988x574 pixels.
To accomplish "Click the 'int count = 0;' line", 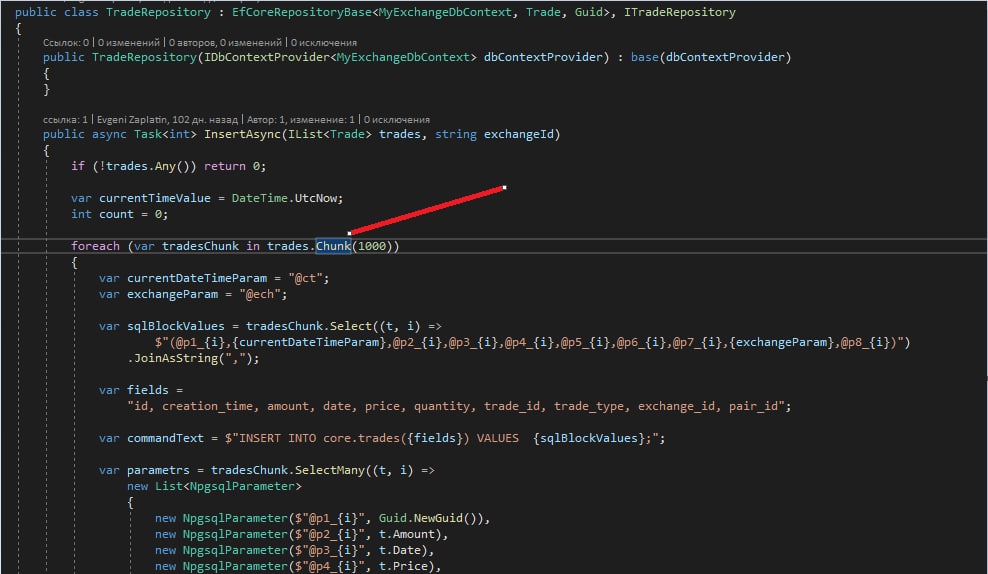I will [x=120, y=214].
